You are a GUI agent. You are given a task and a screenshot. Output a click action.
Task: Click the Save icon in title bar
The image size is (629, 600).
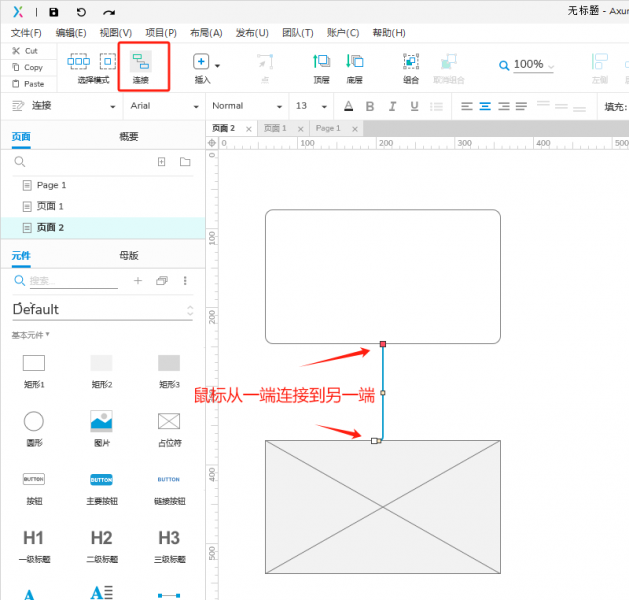tap(54, 12)
